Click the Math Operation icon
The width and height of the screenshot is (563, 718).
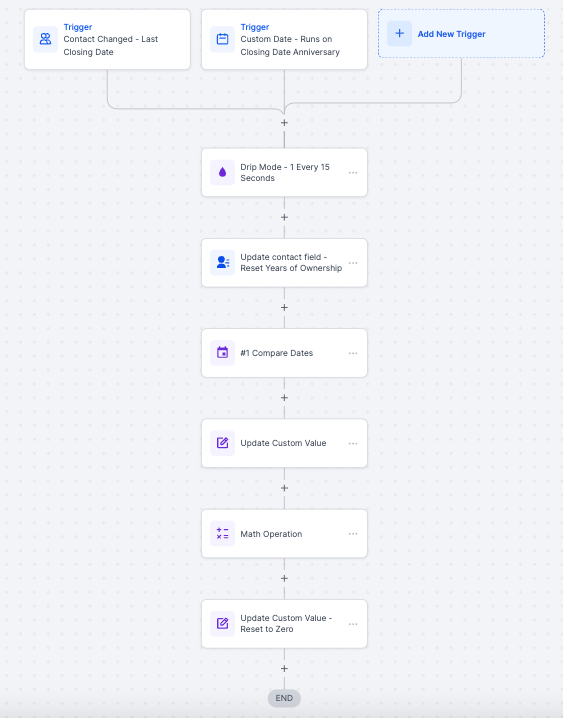[x=222, y=533]
